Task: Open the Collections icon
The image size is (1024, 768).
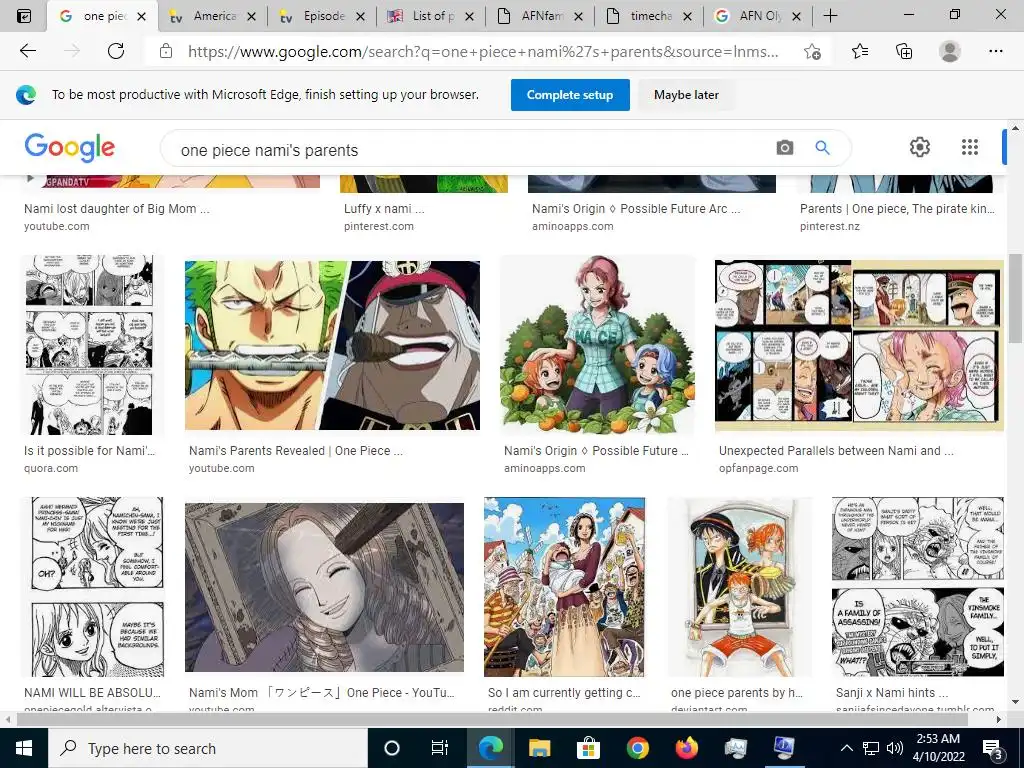Action: (904, 51)
